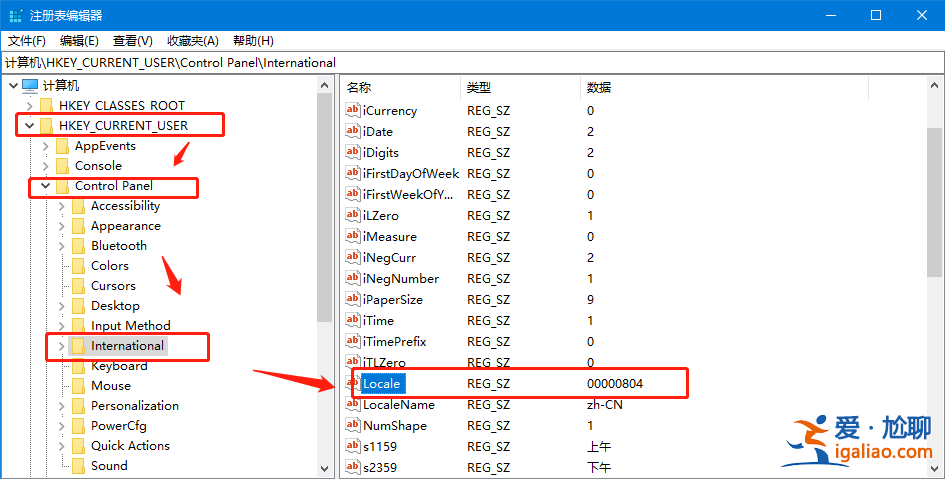Click the iNegCurr string value icon
The height and width of the screenshot is (479, 945).
point(353,257)
